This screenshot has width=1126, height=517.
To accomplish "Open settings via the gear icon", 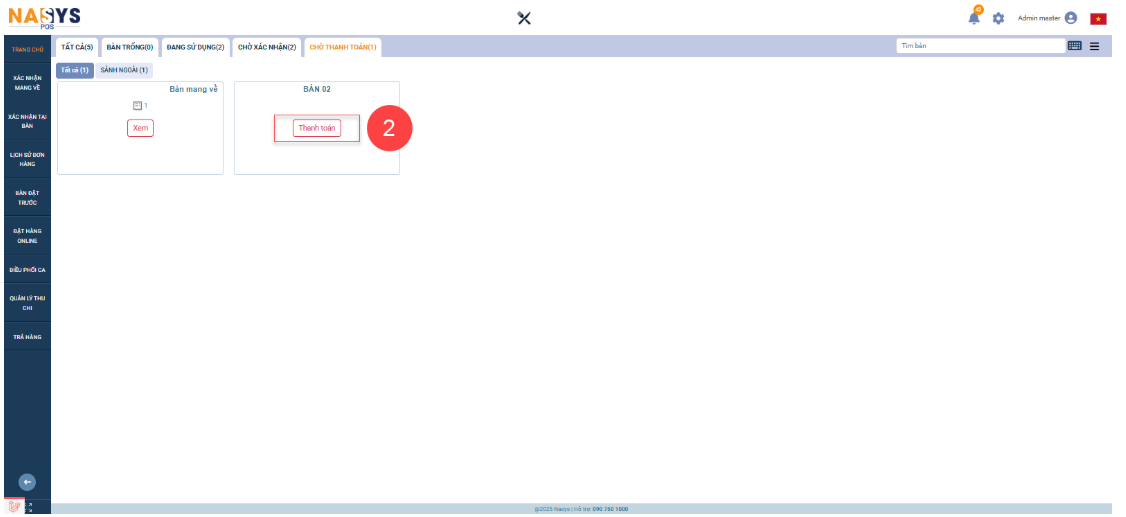I will click(998, 18).
